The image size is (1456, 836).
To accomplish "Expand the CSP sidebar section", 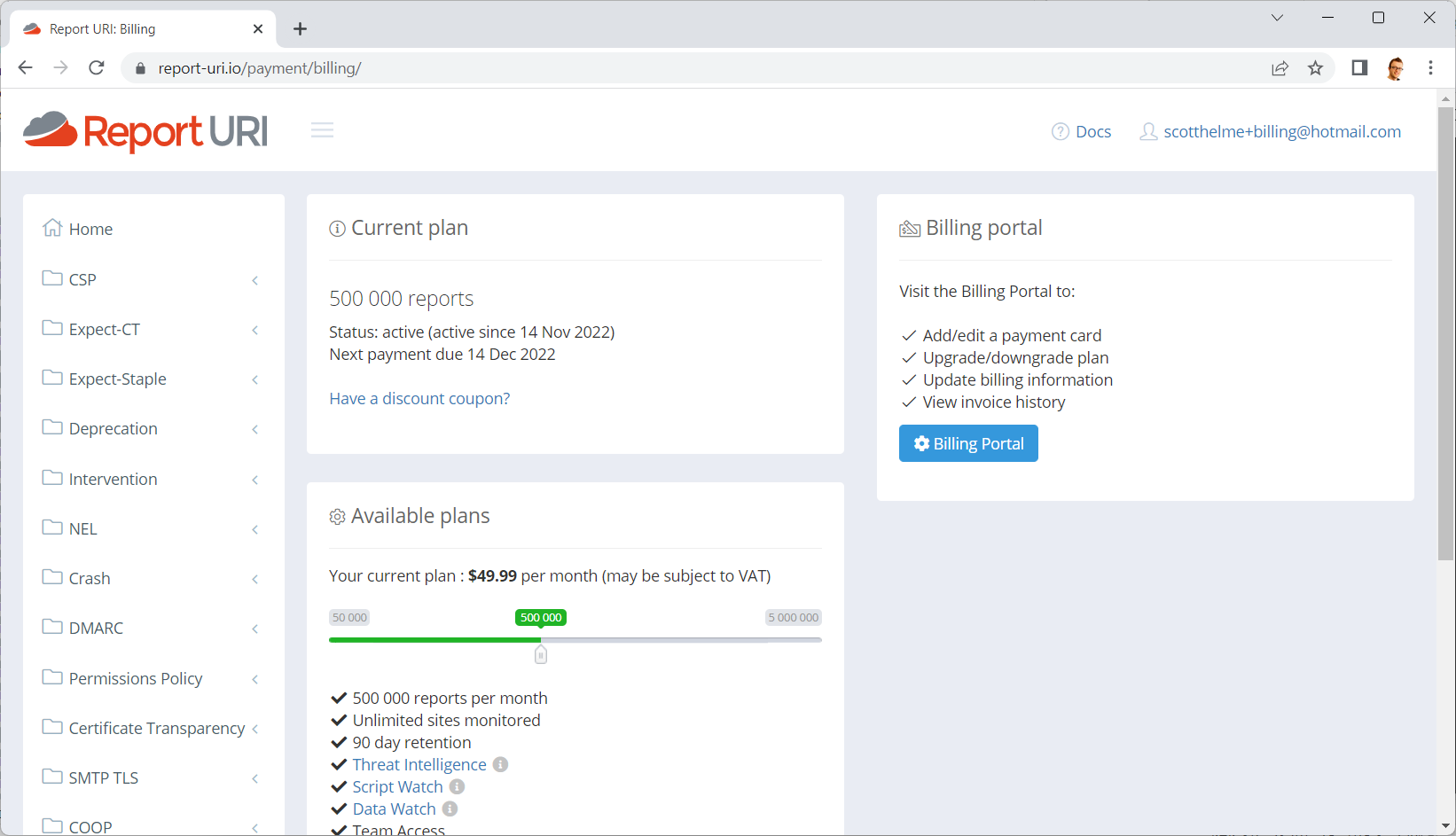I will point(151,279).
